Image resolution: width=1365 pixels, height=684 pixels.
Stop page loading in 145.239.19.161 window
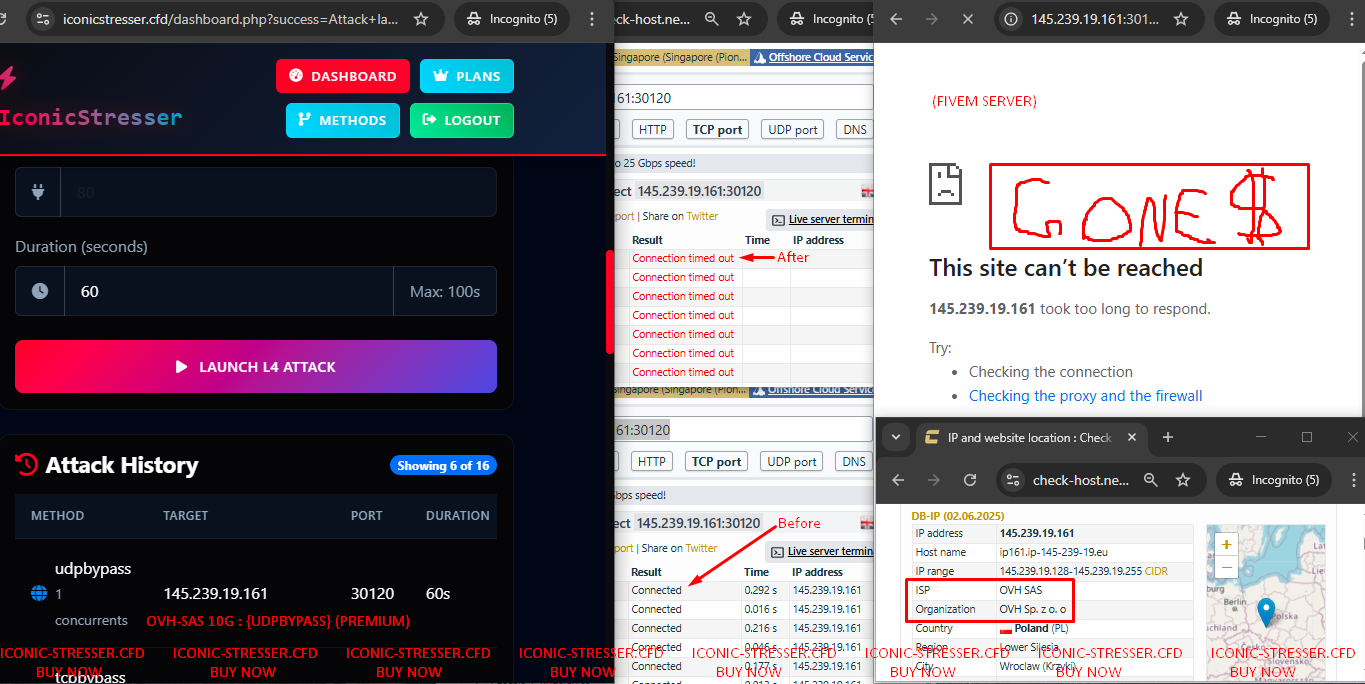[x=967, y=19]
